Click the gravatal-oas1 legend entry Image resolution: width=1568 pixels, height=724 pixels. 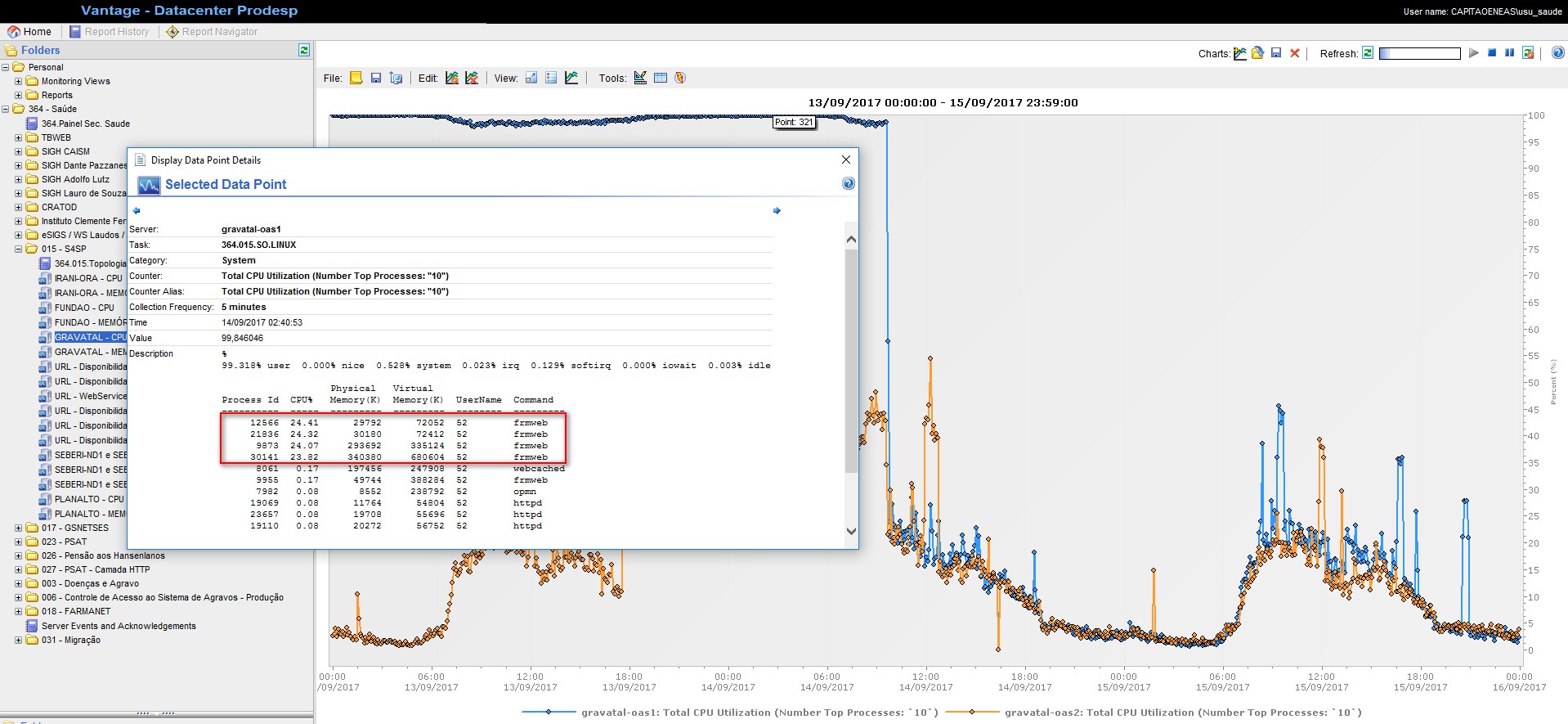[x=730, y=713]
